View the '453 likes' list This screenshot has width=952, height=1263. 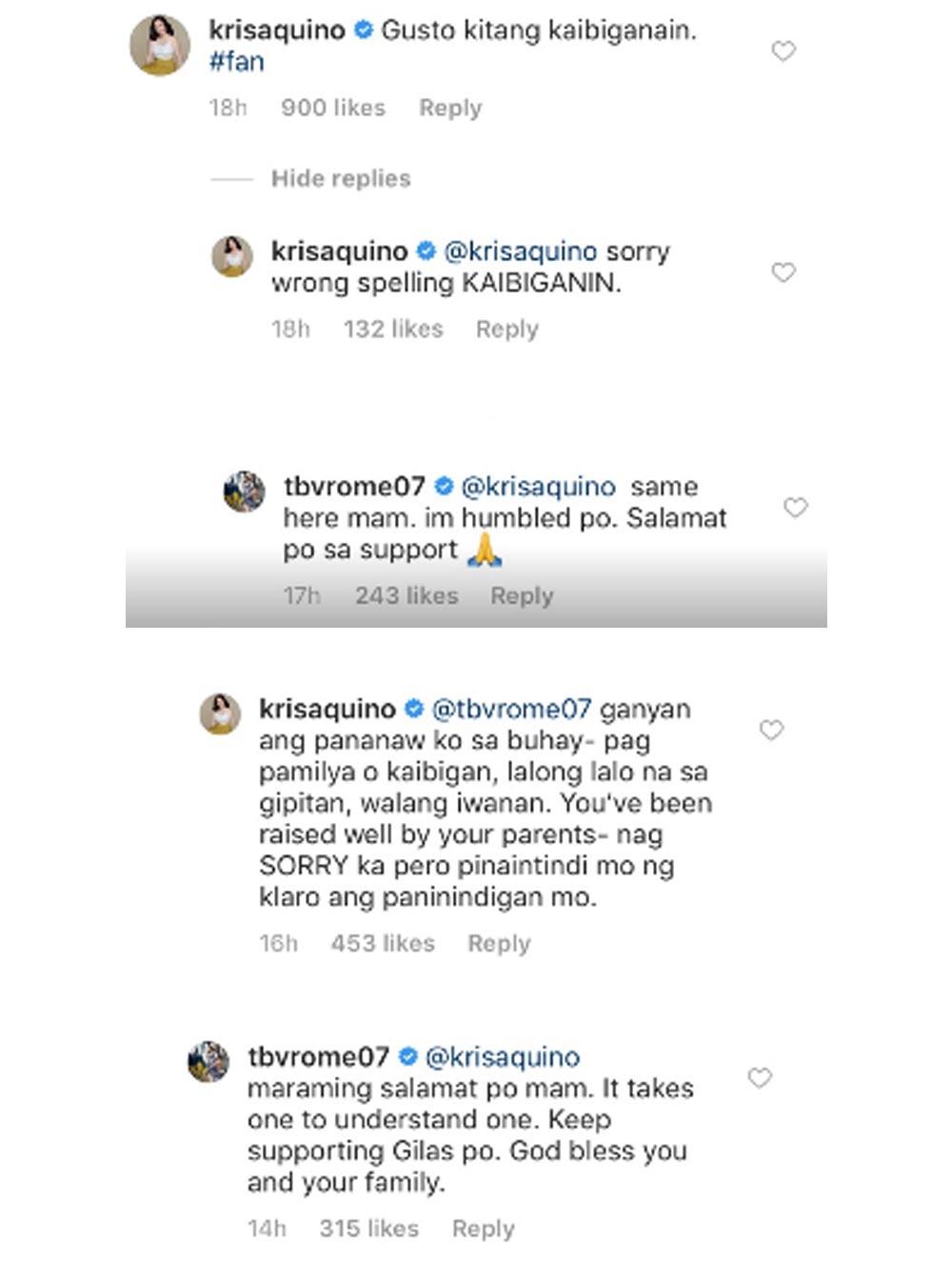point(383,943)
